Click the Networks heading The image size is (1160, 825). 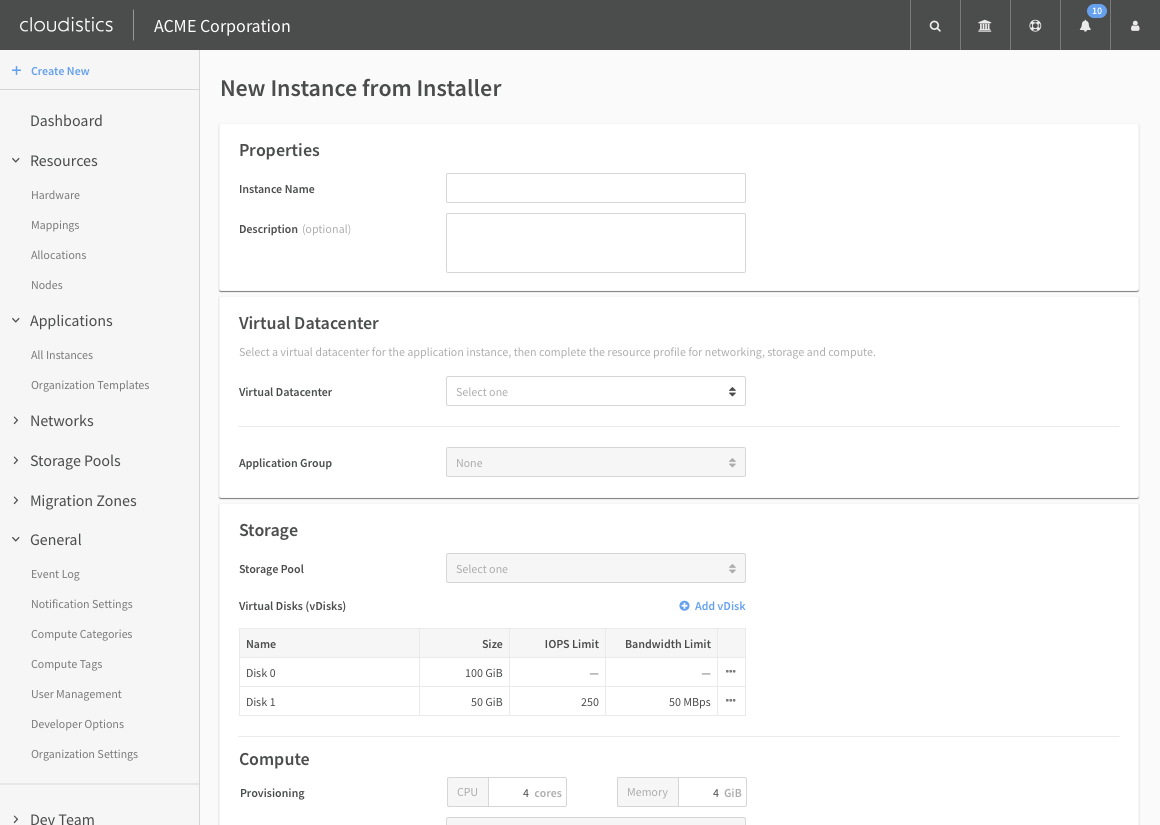pyautogui.click(x=61, y=420)
